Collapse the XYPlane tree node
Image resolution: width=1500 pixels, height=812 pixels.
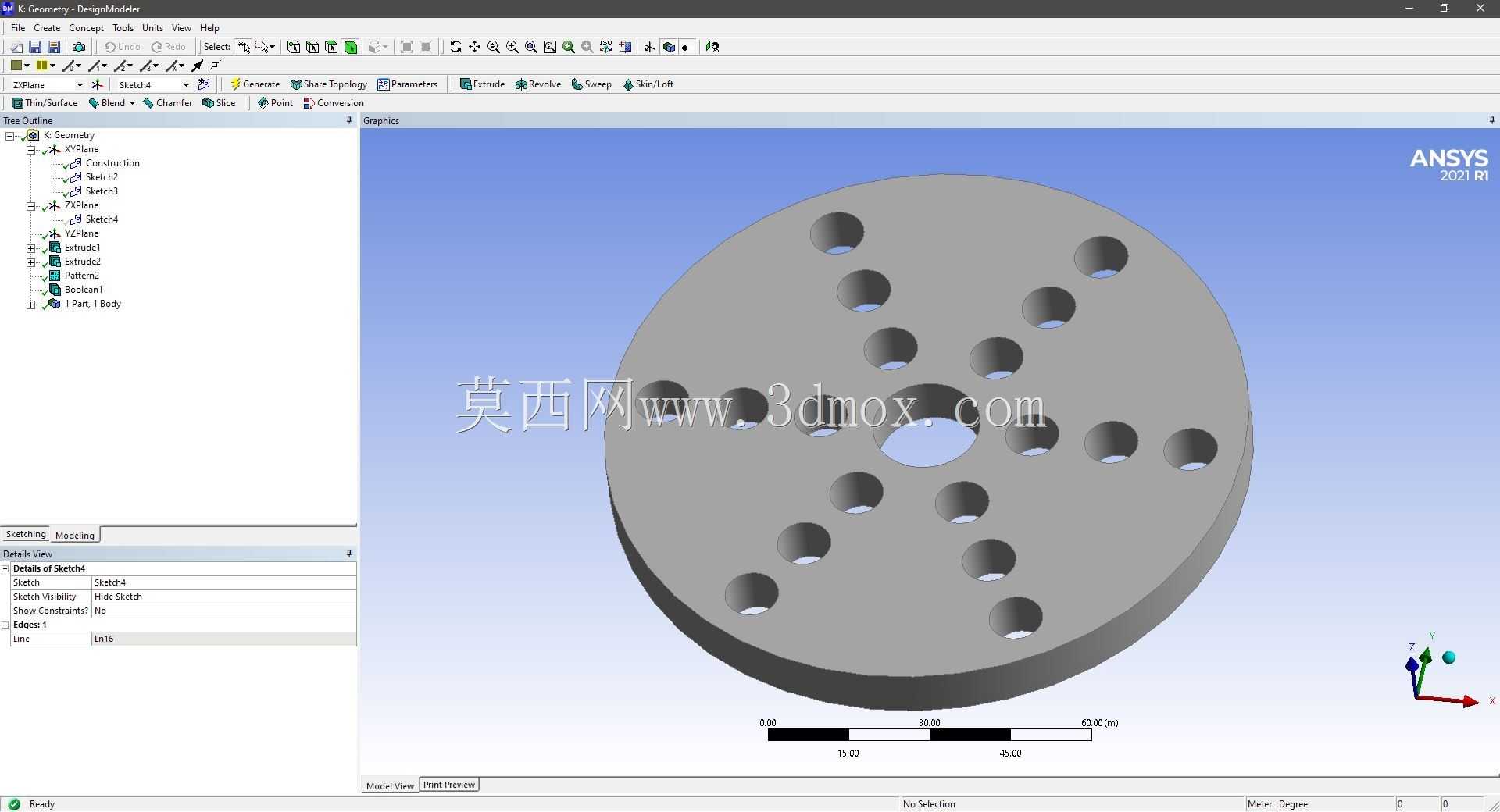(x=31, y=150)
